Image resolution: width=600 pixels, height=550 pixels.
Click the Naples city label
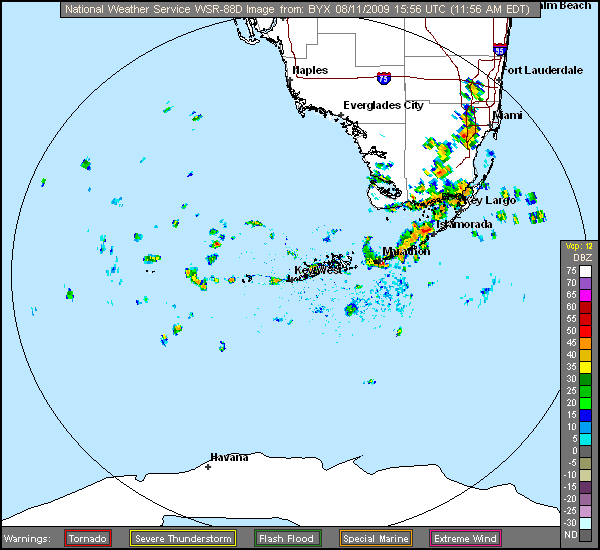click(309, 71)
